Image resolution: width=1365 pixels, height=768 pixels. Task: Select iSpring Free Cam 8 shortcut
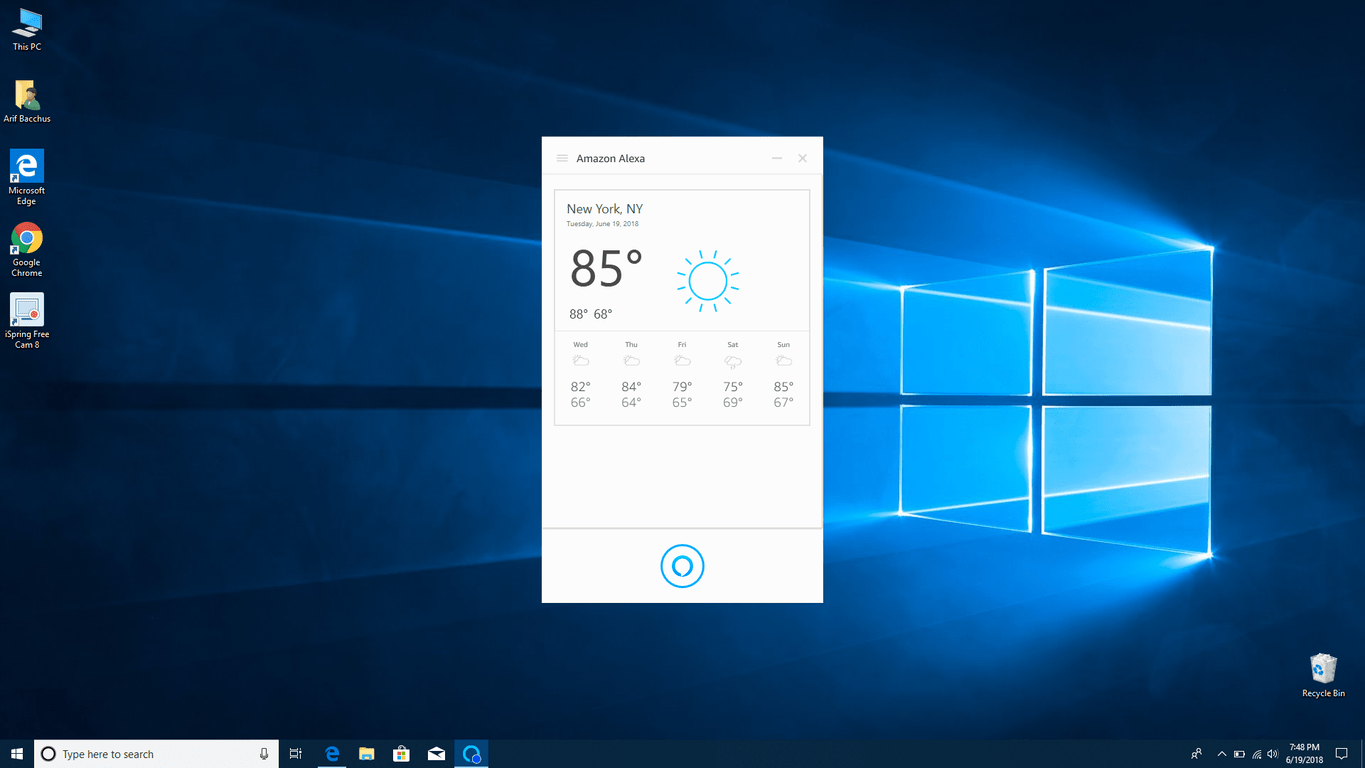[x=27, y=321]
